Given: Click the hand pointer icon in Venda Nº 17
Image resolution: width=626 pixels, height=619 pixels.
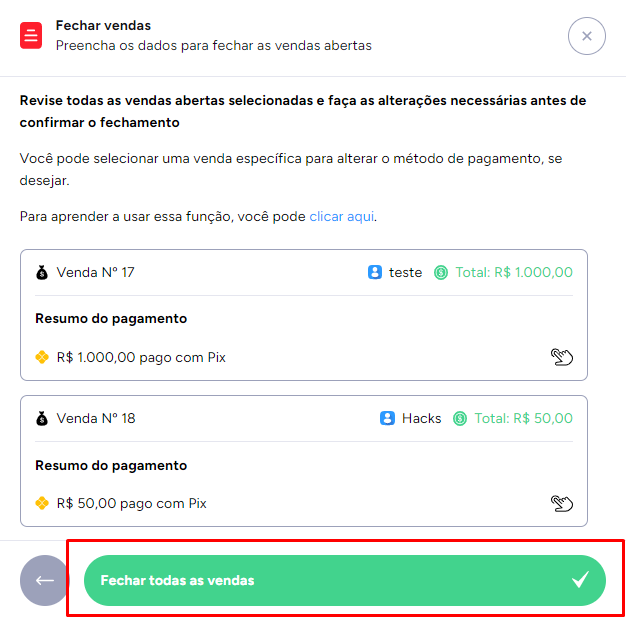Looking at the screenshot, I should click(562, 357).
